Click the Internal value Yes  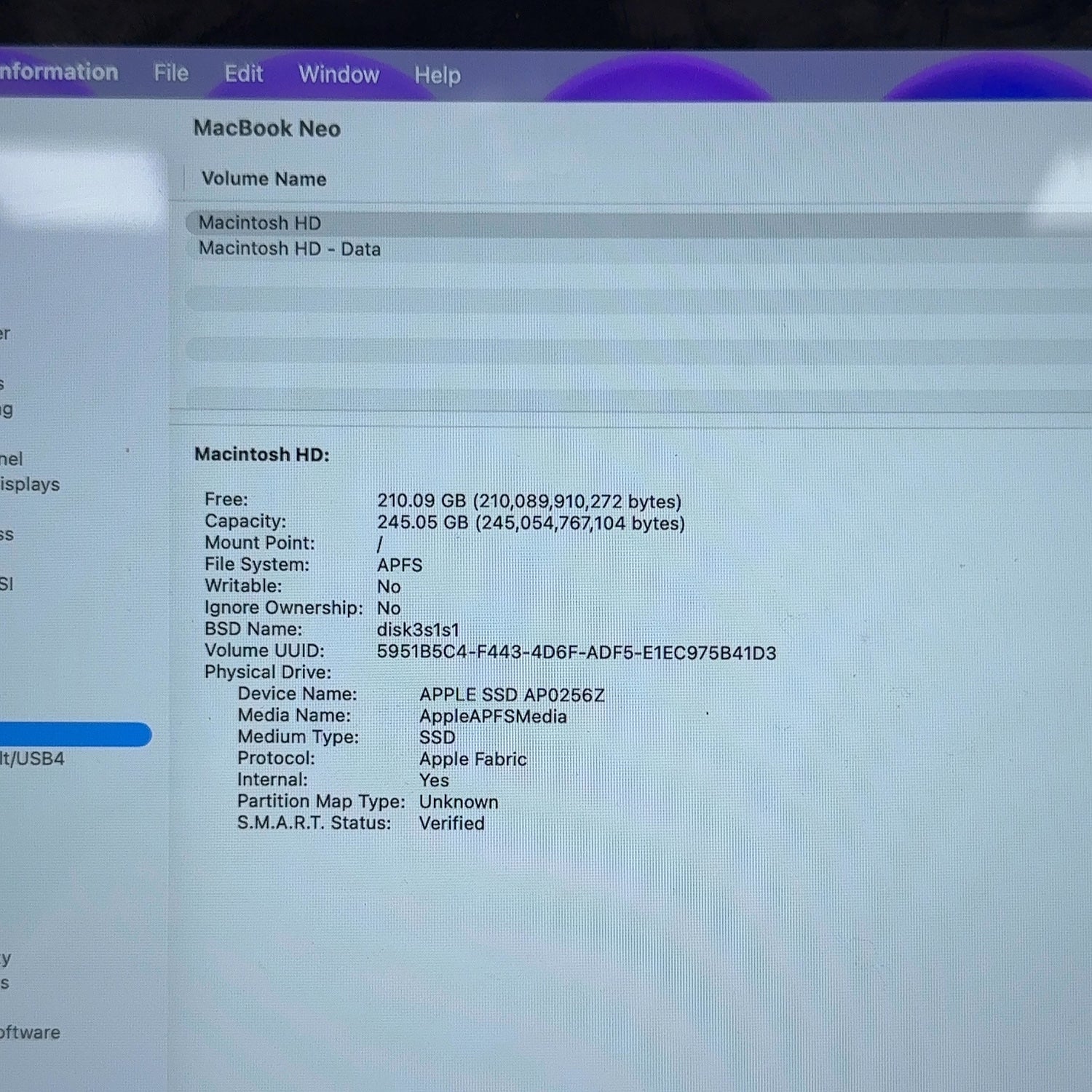coord(434,780)
